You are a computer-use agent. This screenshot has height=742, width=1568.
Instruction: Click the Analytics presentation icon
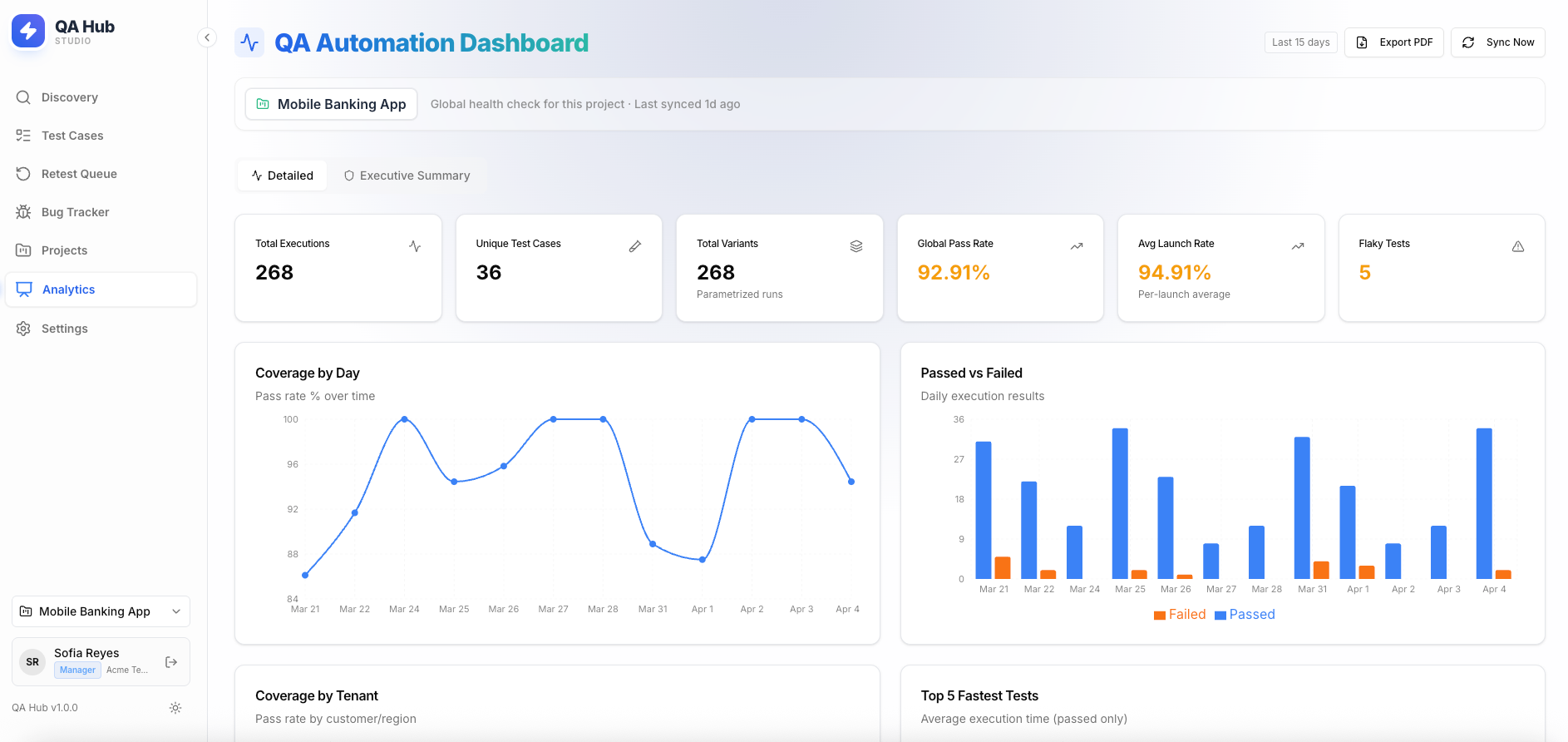click(24, 289)
